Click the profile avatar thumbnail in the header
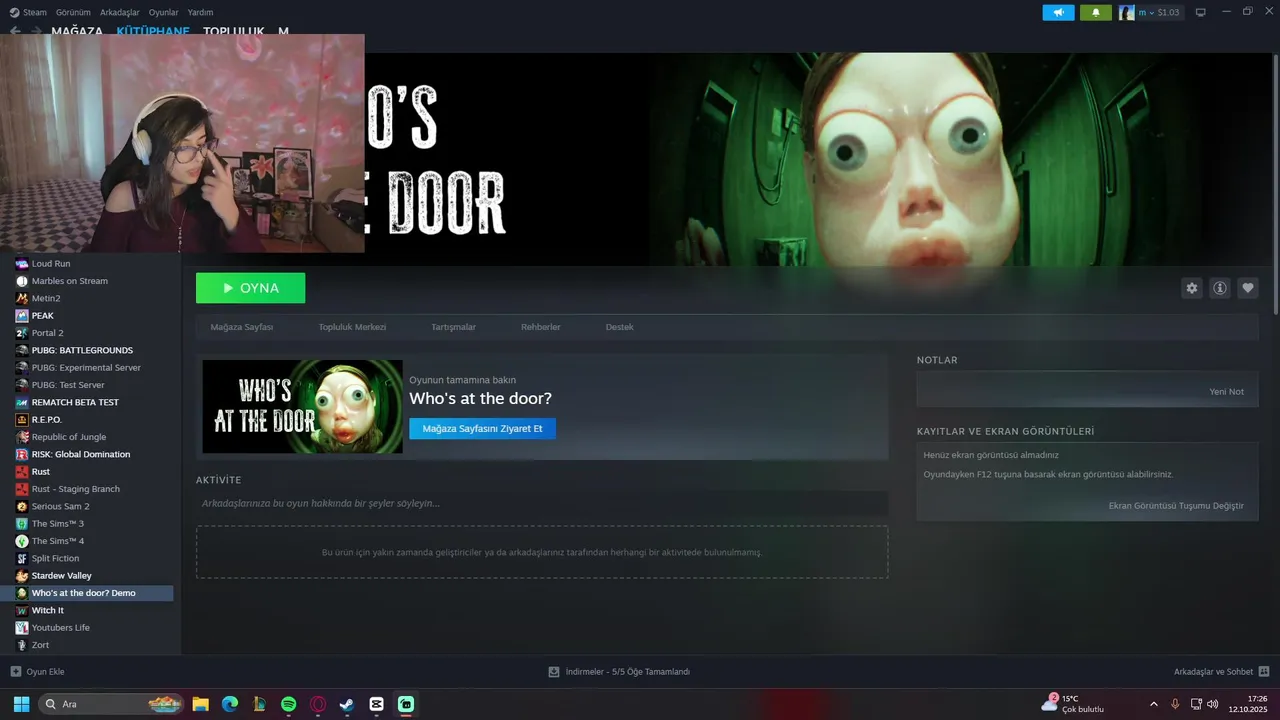 pos(1127,12)
